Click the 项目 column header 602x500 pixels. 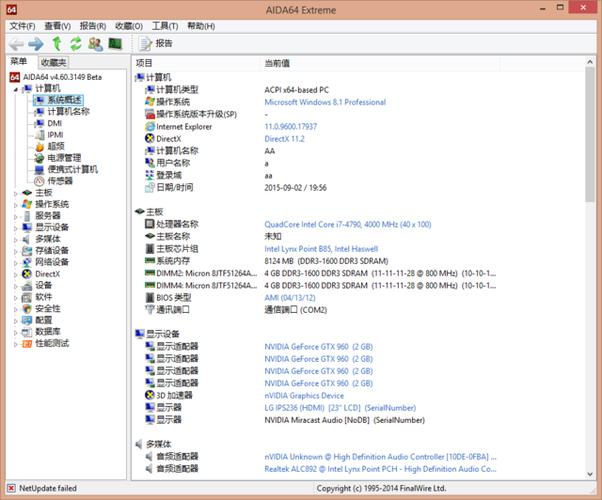[144, 63]
